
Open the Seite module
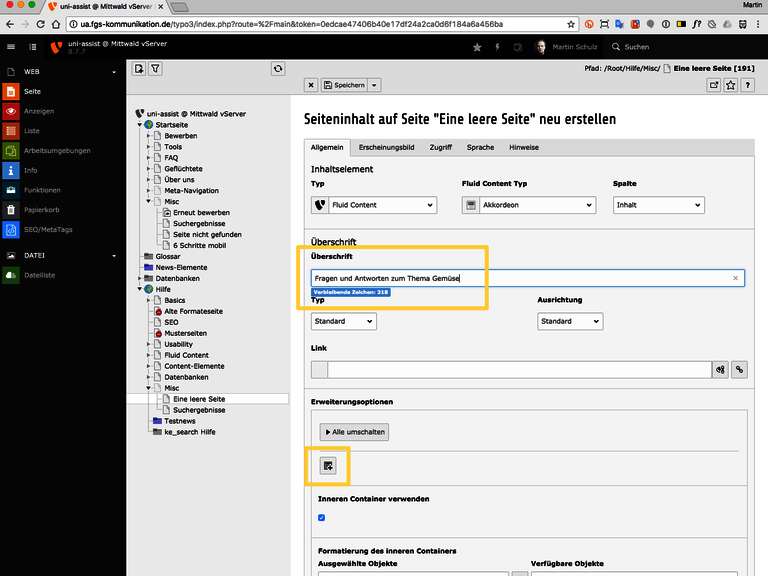coord(32,92)
